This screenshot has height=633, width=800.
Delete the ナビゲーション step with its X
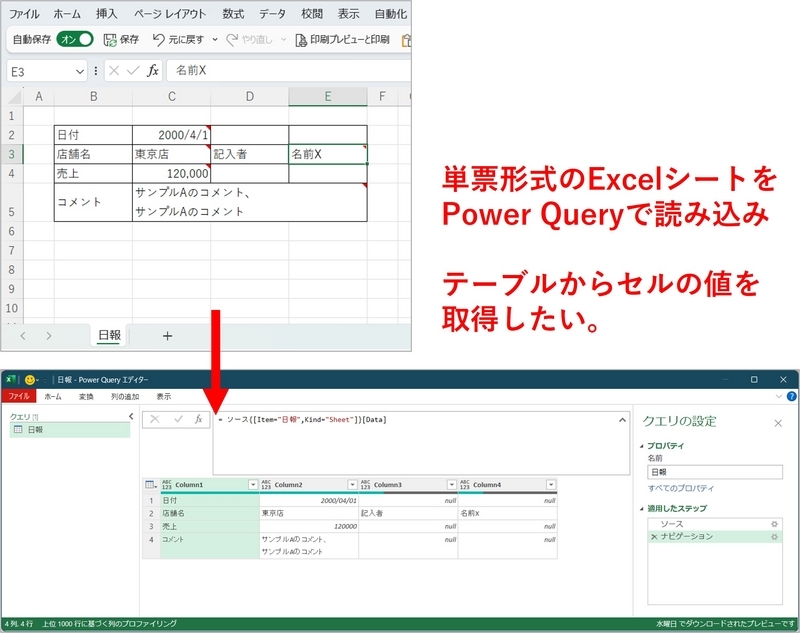(654, 537)
